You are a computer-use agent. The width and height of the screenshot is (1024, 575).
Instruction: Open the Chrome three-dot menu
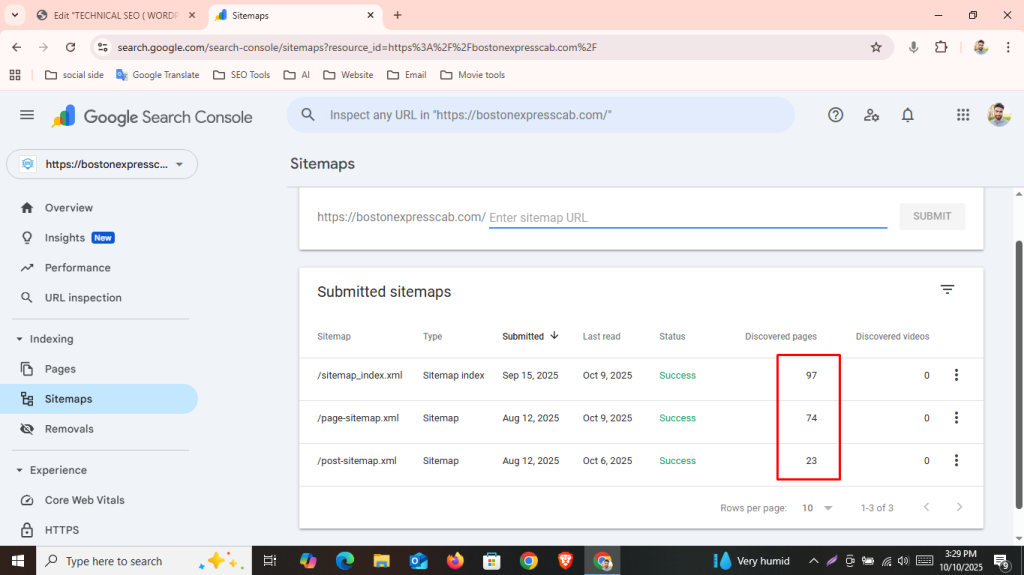coord(1008,47)
